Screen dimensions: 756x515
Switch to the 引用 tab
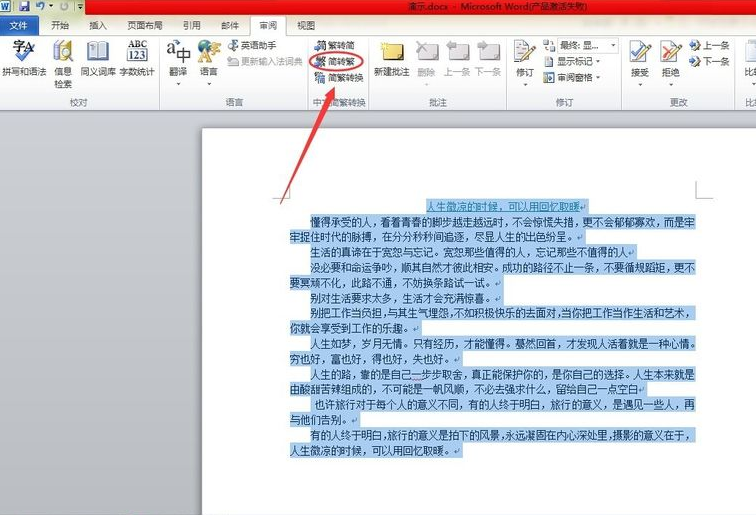click(192, 26)
